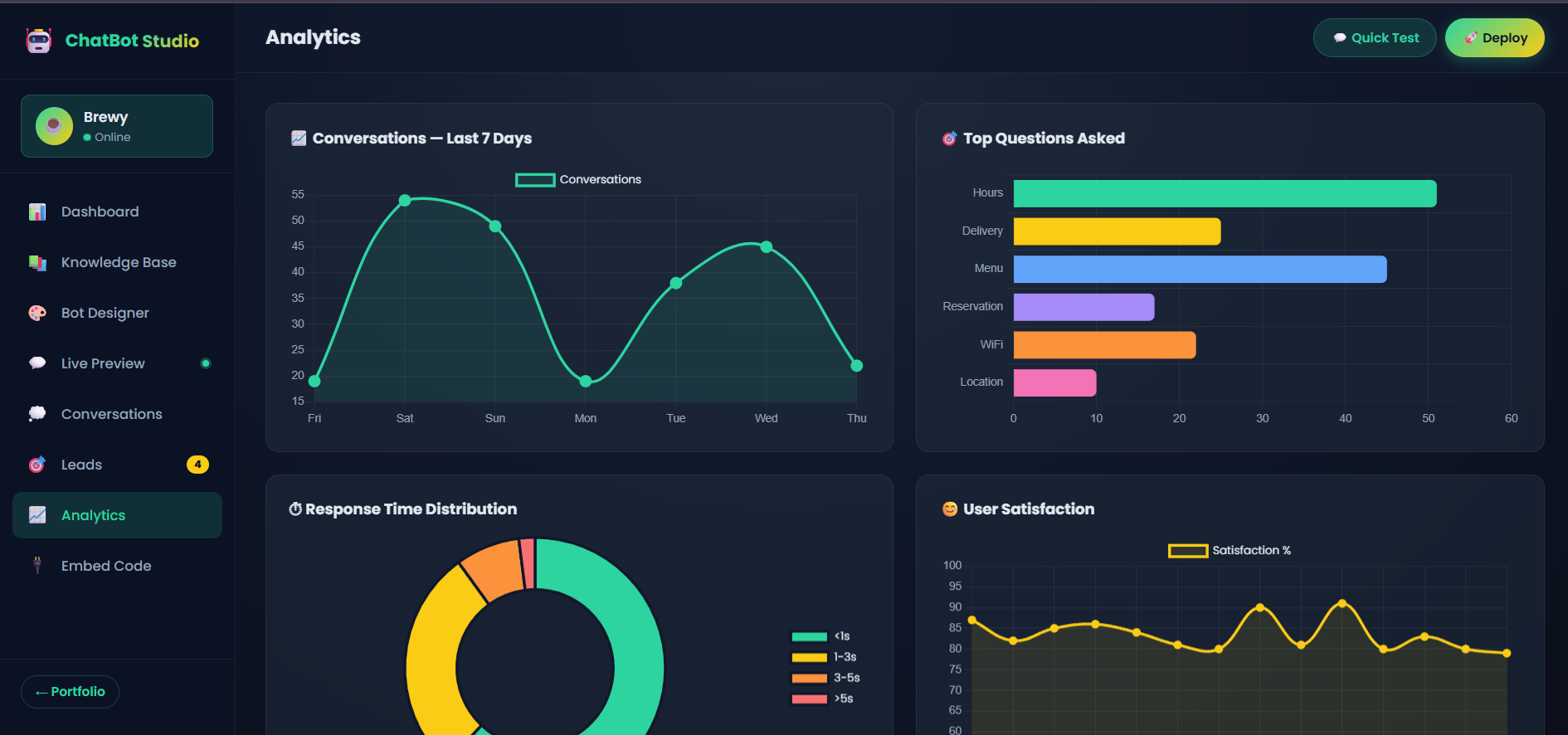Open the Knowledge Base page
The width and height of the screenshot is (1568, 735).
[x=117, y=262]
